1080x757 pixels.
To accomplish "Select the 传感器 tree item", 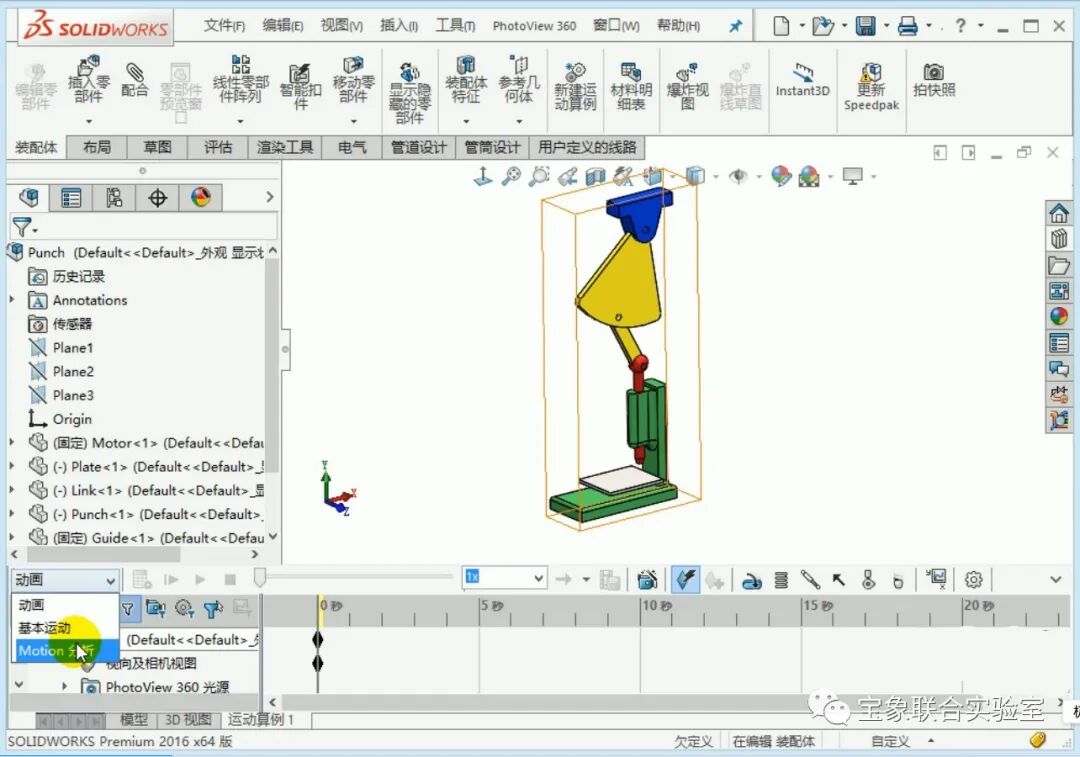I will click(x=72, y=324).
